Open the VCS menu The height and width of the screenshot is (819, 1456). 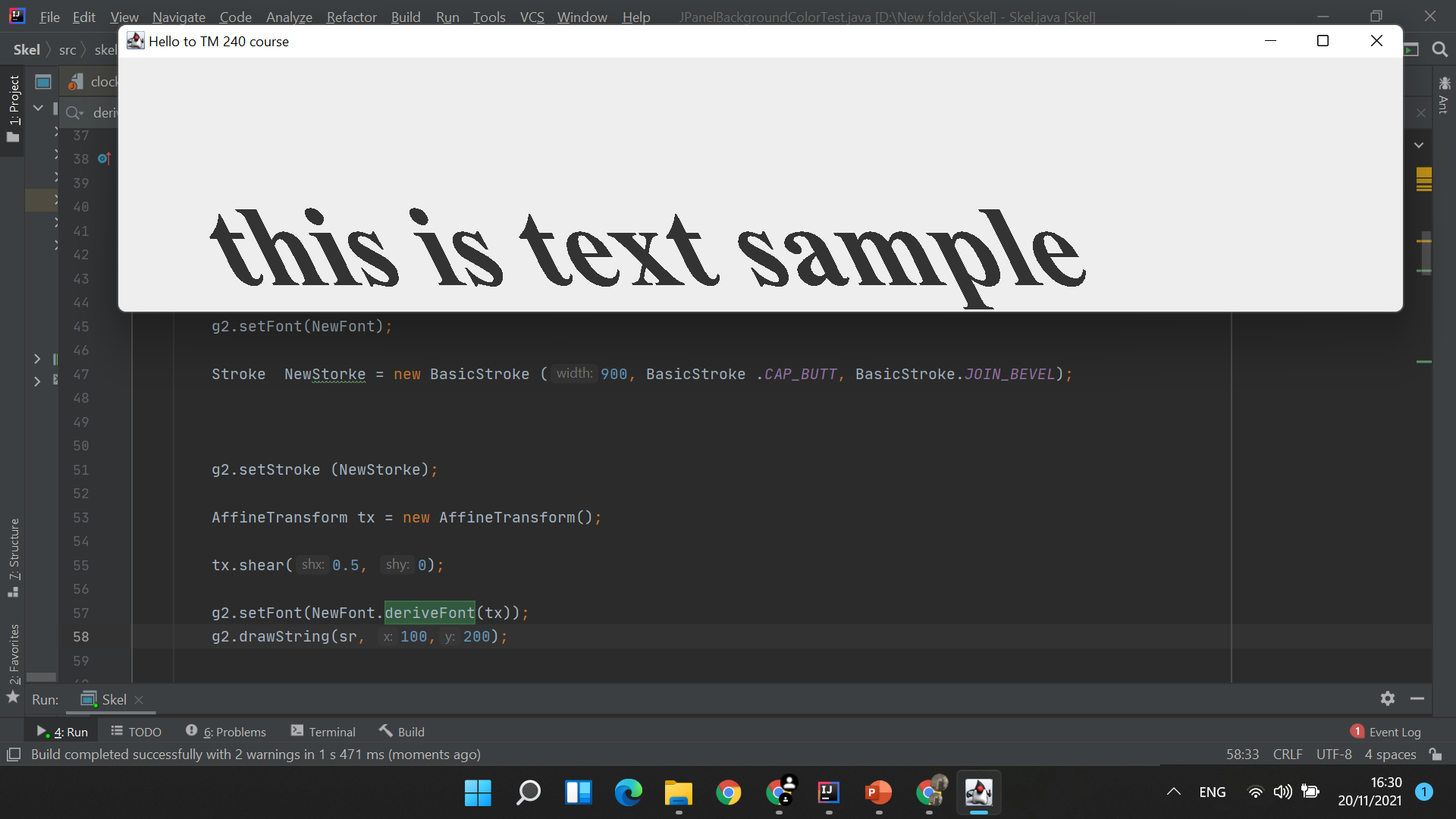tap(532, 17)
